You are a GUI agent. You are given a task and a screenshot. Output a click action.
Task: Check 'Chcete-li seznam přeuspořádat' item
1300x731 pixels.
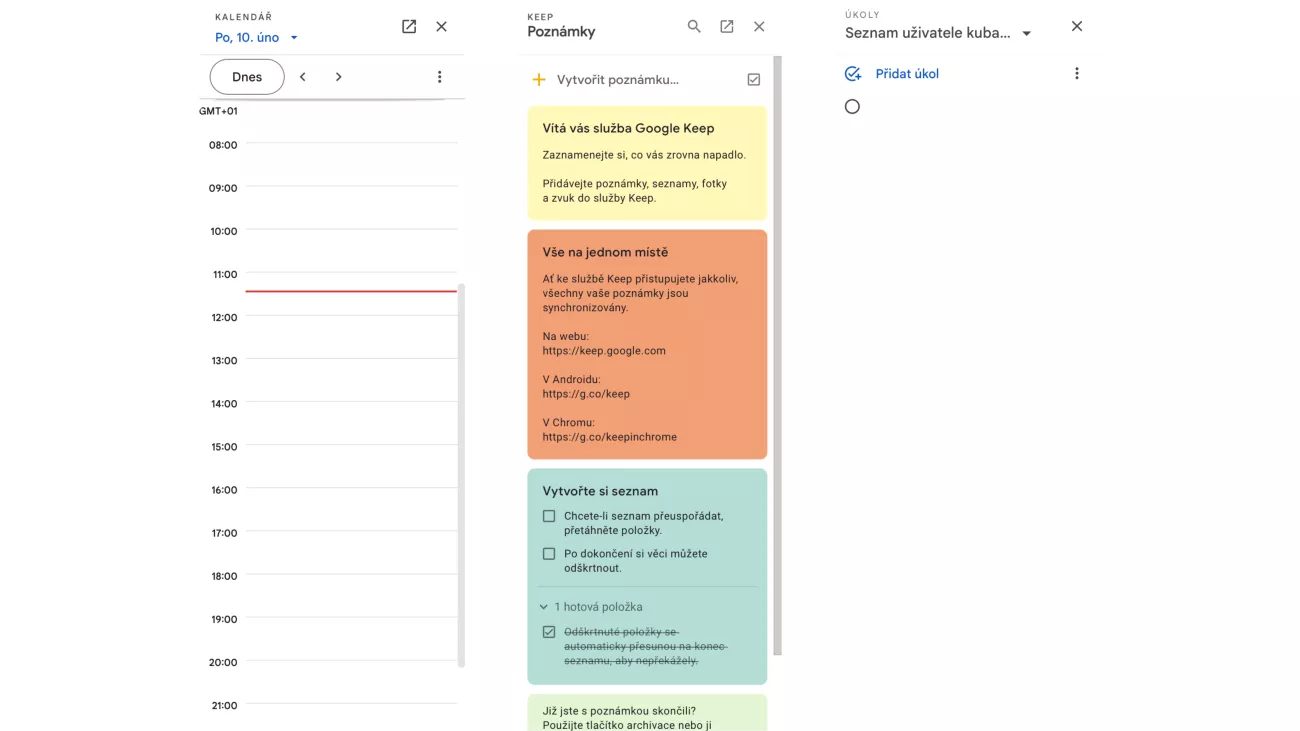(x=549, y=517)
